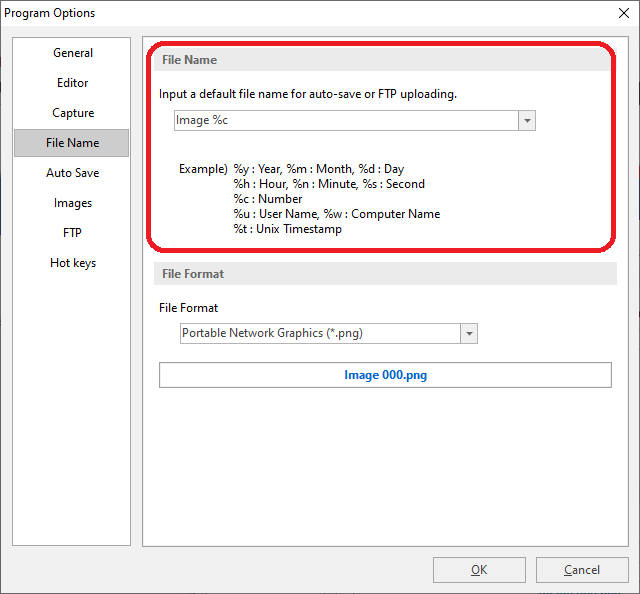The height and width of the screenshot is (594, 640).
Task: Close the Program Options window
Action: coord(624,13)
